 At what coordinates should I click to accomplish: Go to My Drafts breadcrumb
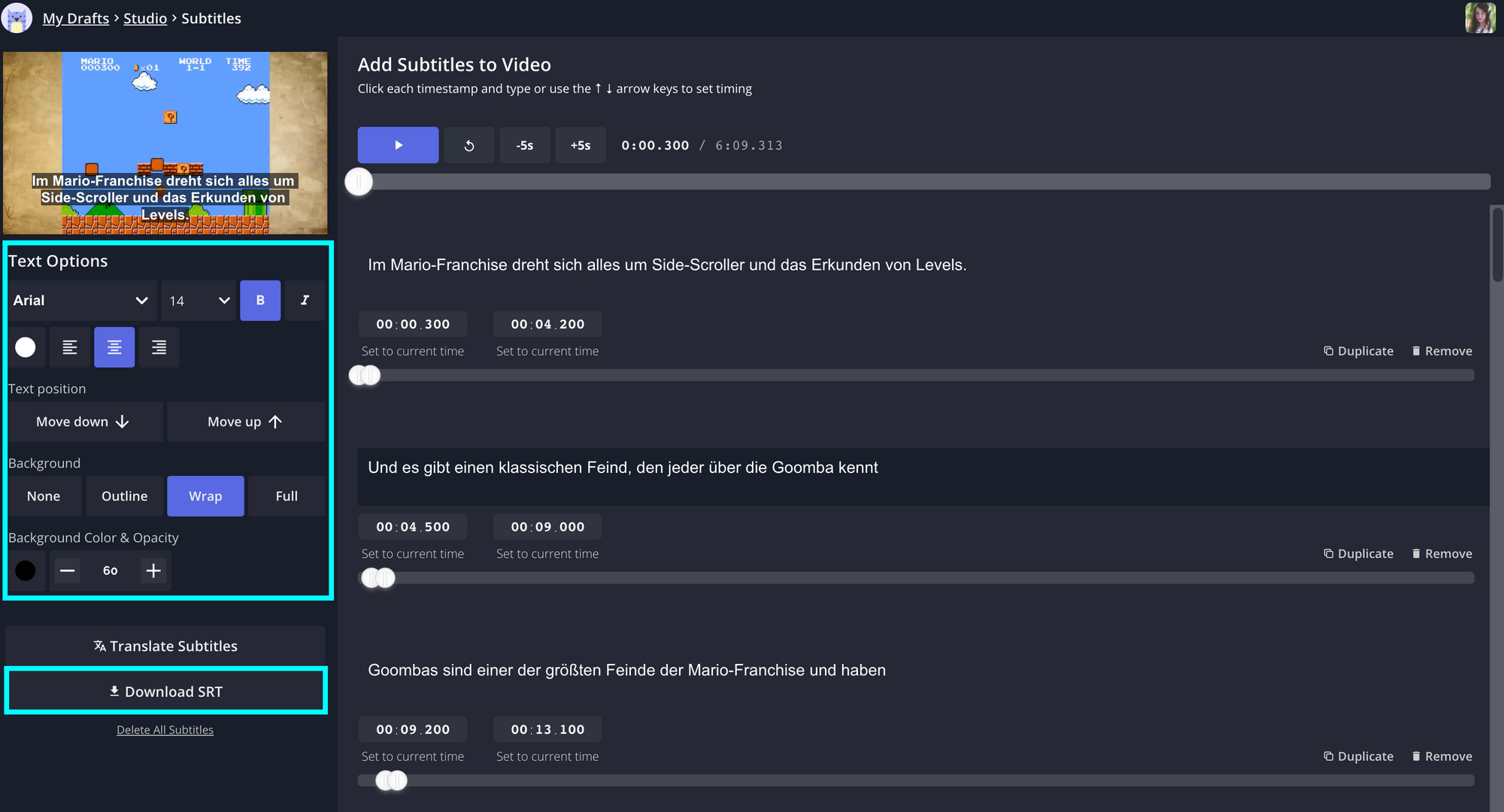76,19
